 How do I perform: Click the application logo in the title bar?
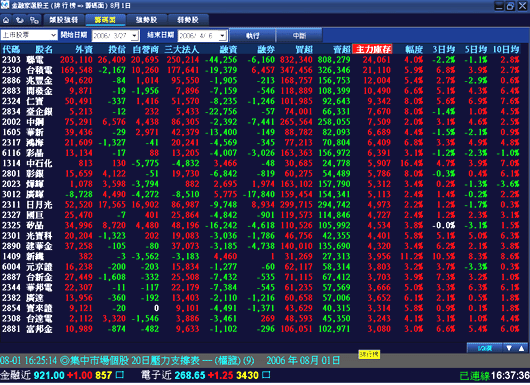[5, 5]
